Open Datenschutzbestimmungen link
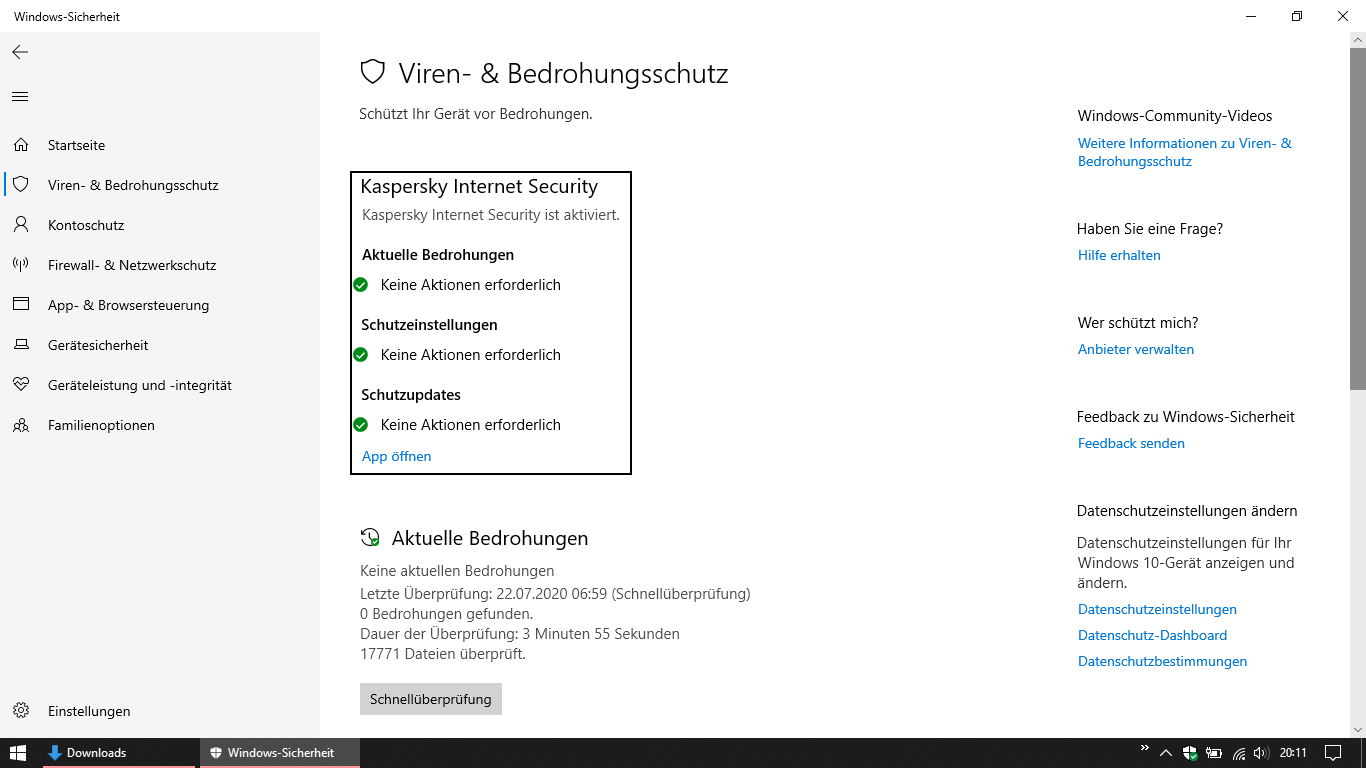 tap(1162, 661)
